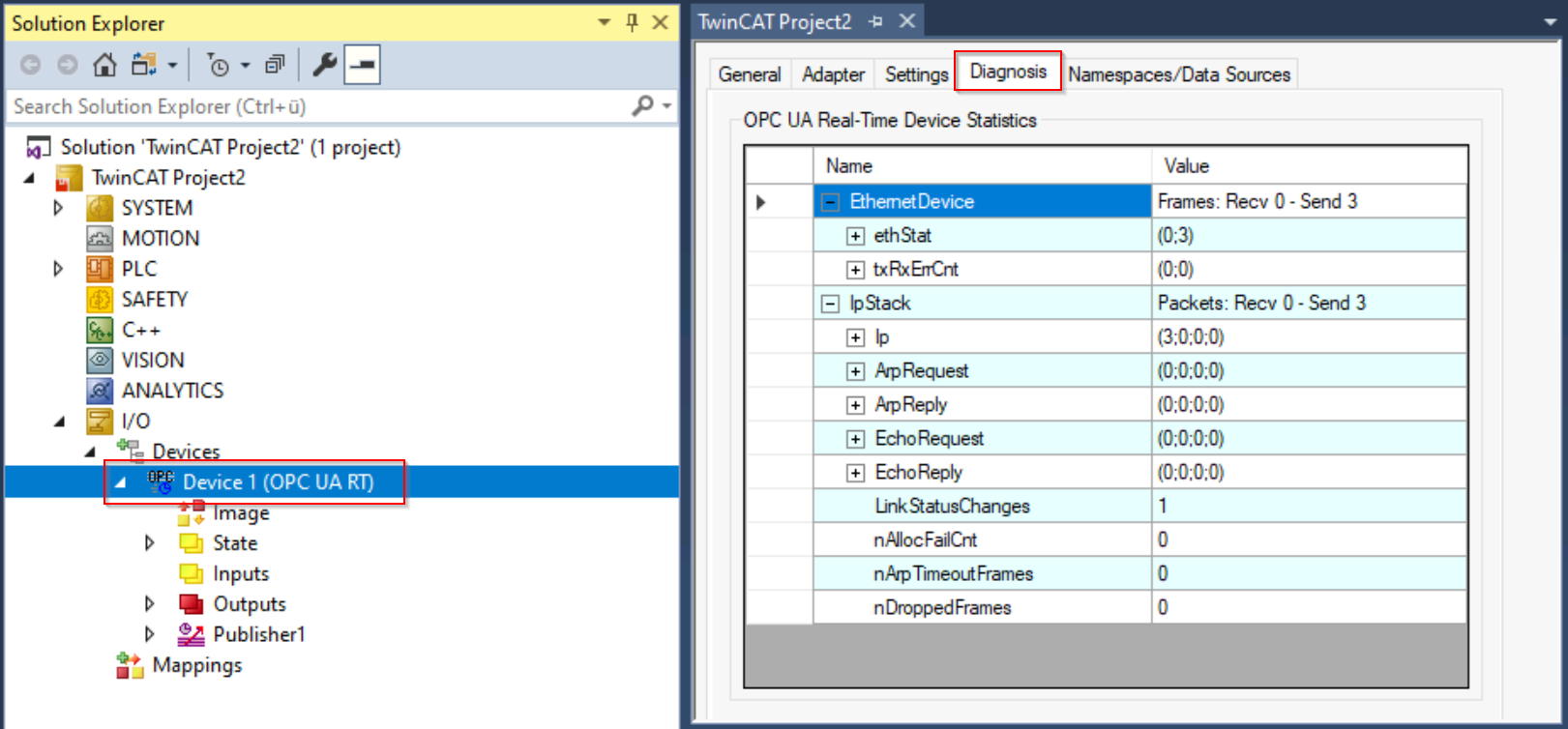Click the Switch Views icon in Solution Explorer
The image size is (1568, 729).
click(144, 65)
